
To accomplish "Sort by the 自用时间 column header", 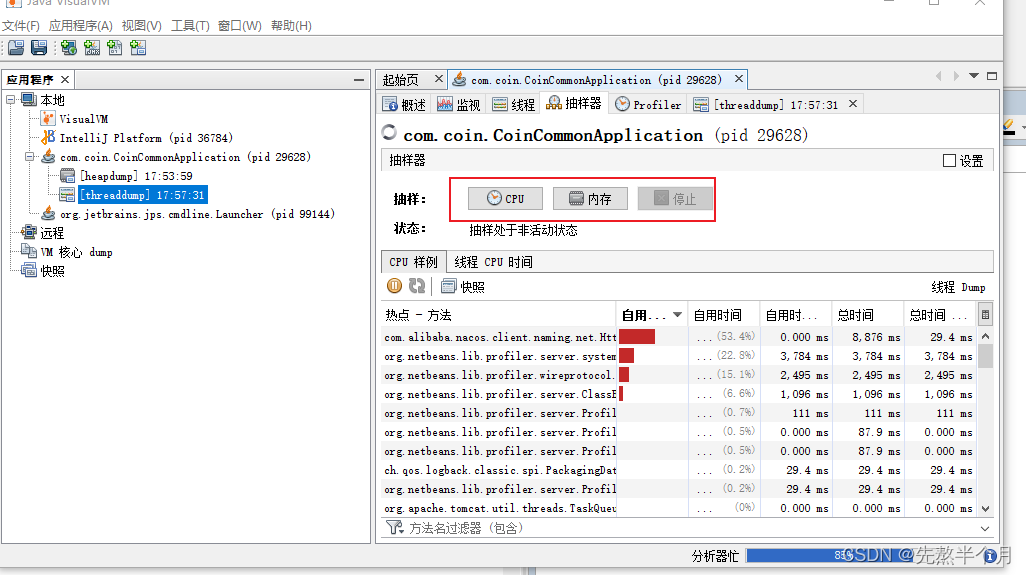I will pos(724,315).
